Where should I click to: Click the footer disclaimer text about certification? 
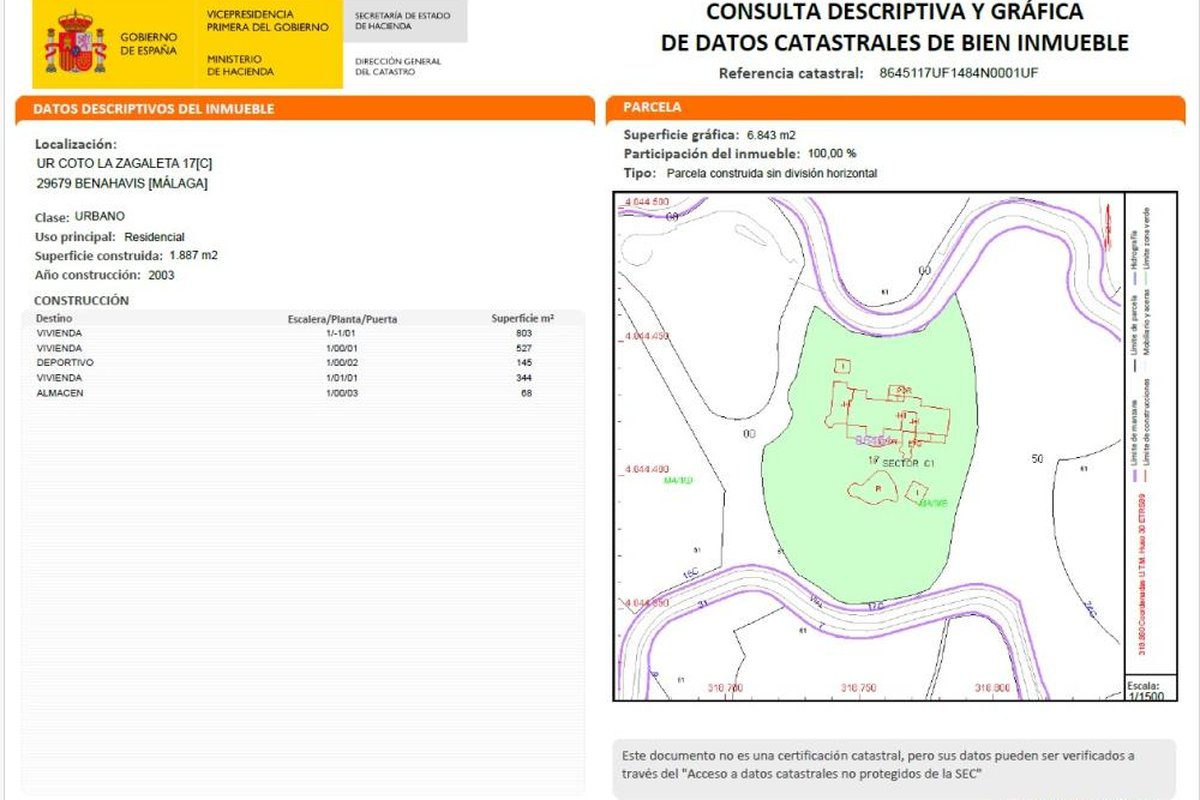878,765
